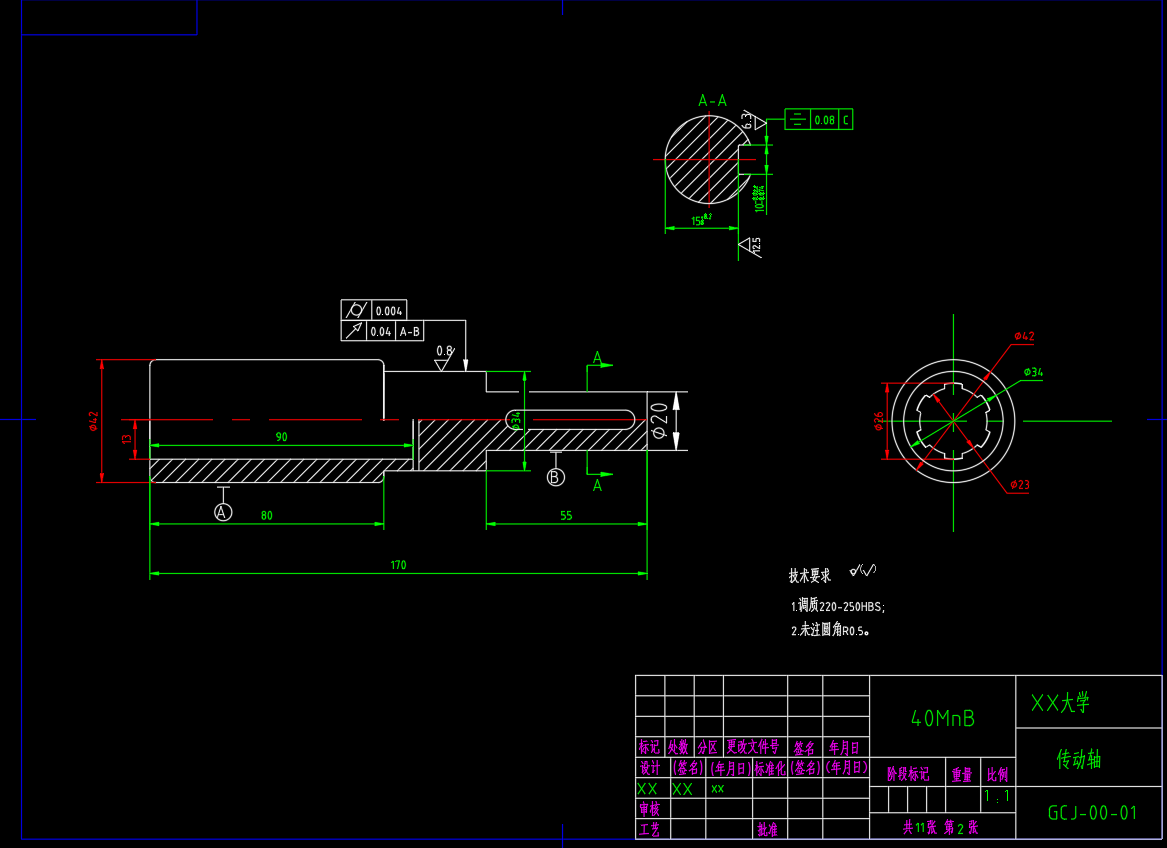Image resolution: width=1167 pixels, height=848 pixels.
Task: Click the GCJ-00-01 drawing number
Action: coord(1092,813)
